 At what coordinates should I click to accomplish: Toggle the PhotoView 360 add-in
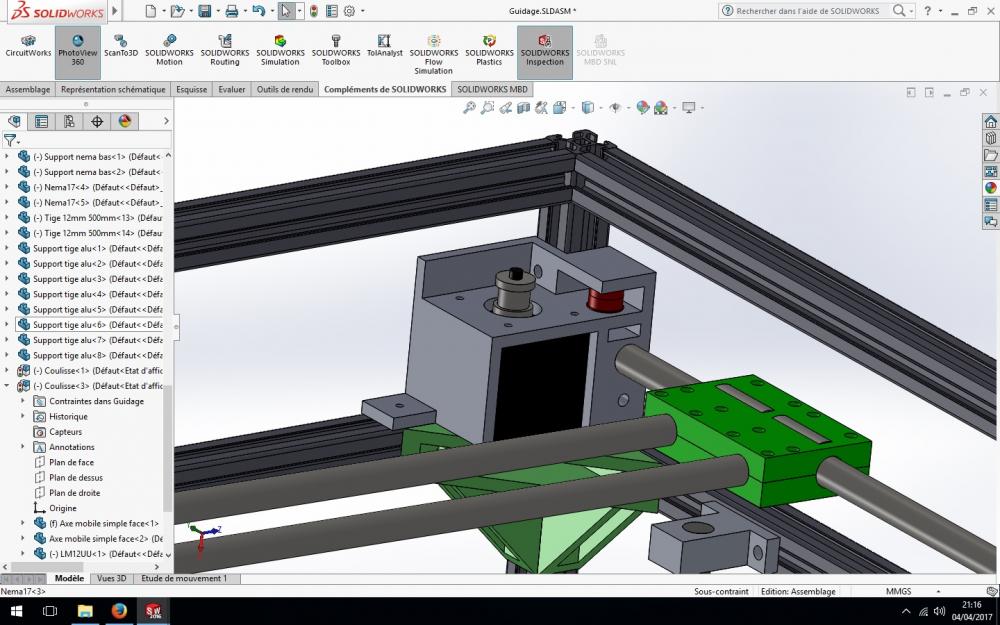[x=77, y=50]
